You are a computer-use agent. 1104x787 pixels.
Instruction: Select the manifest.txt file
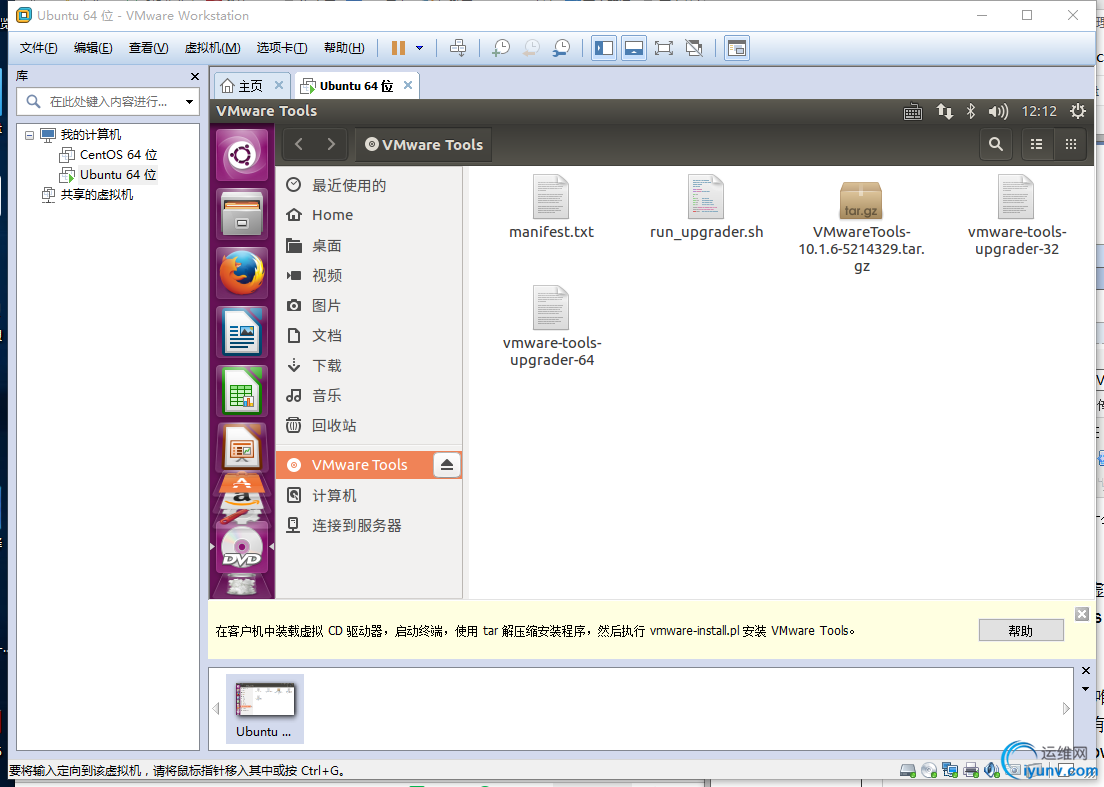click(x=551, y=207)
